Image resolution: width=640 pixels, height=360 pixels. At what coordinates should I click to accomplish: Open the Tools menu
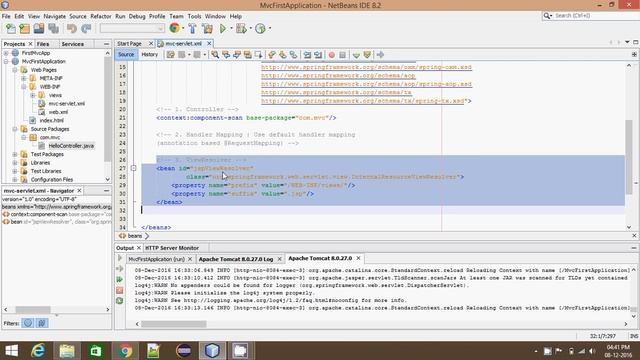tap(194, 16)
